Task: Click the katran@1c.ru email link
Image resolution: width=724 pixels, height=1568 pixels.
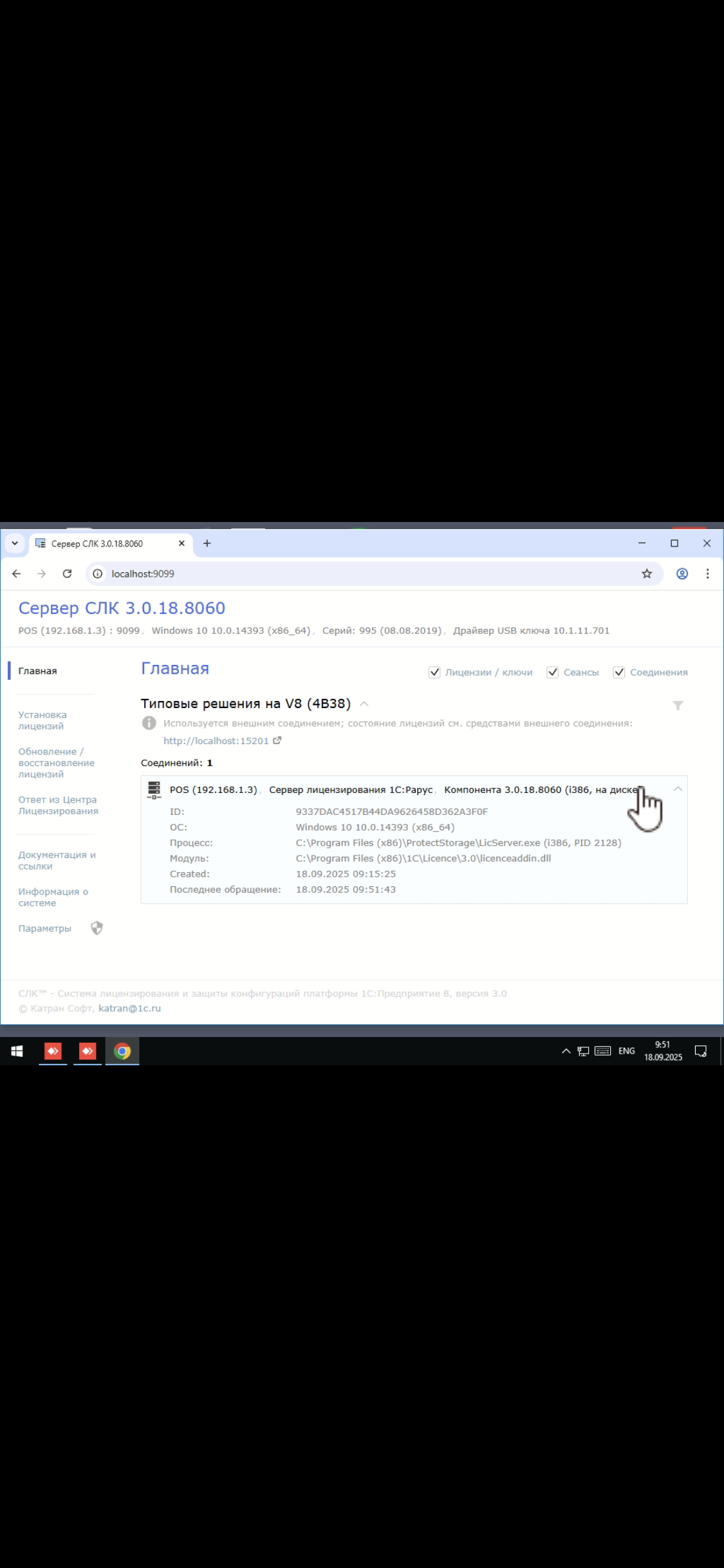Action: click(x=129, y=1008)
